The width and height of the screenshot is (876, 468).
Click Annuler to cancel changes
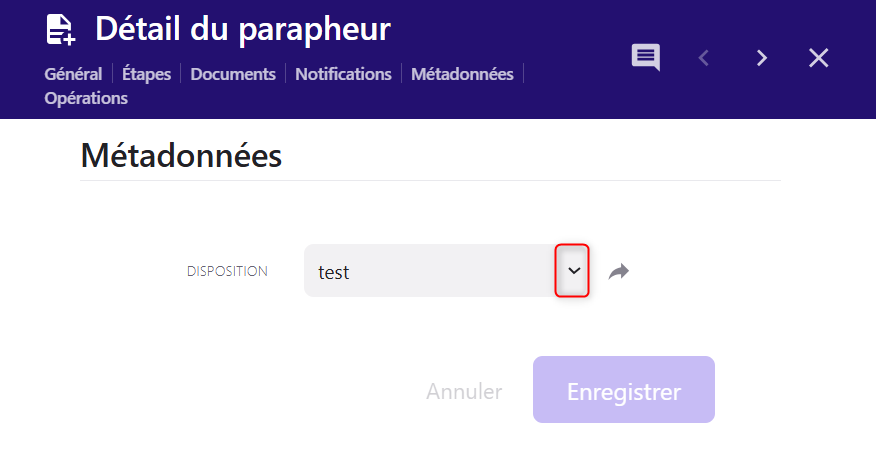click(464, 392)
